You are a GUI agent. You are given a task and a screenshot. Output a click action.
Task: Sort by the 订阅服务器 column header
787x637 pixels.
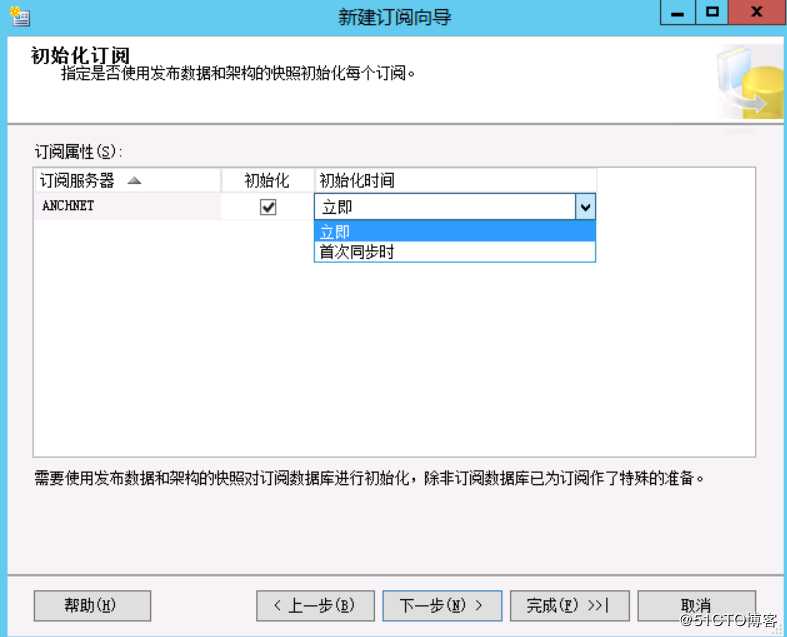pos(128,181)
